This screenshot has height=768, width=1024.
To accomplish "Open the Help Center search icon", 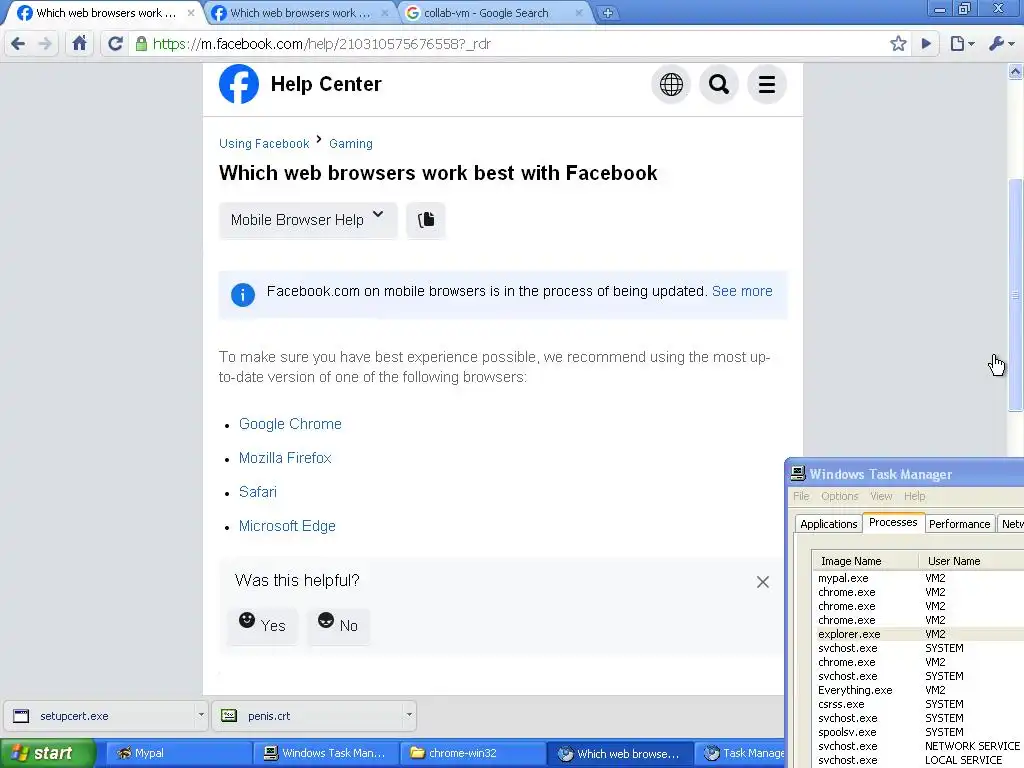I will tap(718, 84).
